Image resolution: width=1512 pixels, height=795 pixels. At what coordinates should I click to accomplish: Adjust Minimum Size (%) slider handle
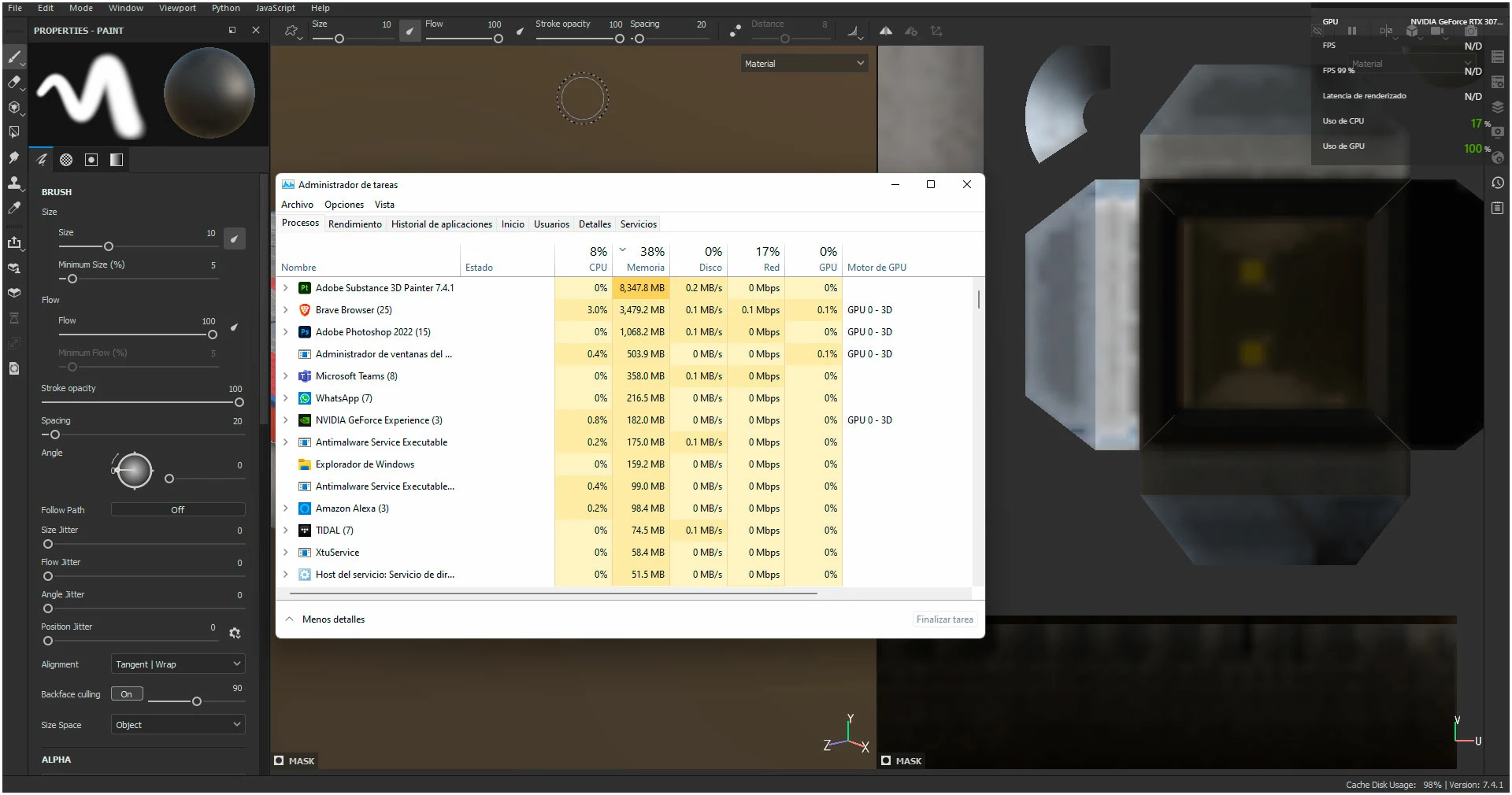tap(72, 279)
